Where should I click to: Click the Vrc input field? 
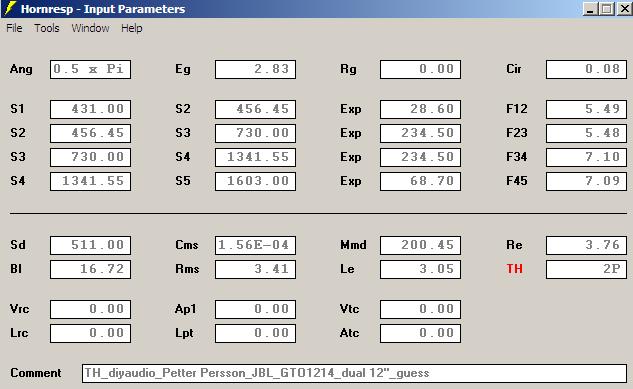(x=90, y=309)
